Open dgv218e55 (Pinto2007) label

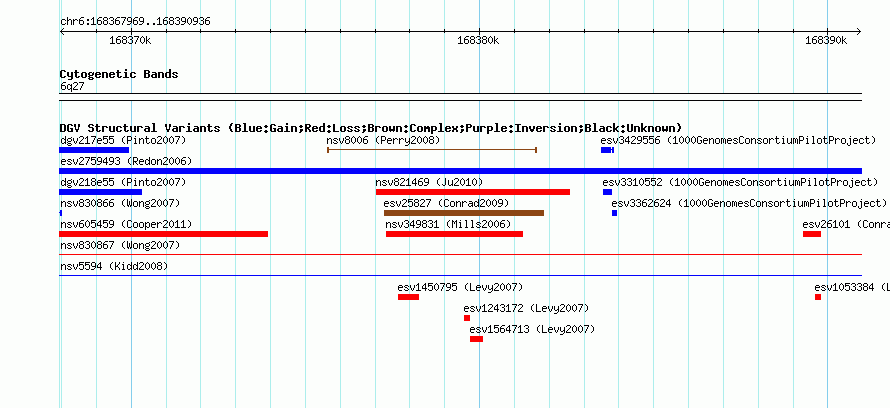[x=123, y=182]
